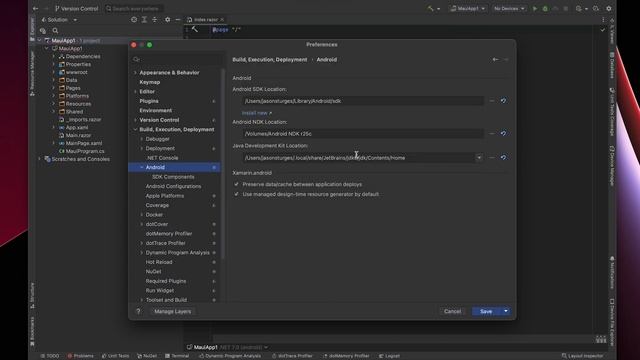Click the Cancel button
This screenshot has height=360, width=640.
click(452, 311)
